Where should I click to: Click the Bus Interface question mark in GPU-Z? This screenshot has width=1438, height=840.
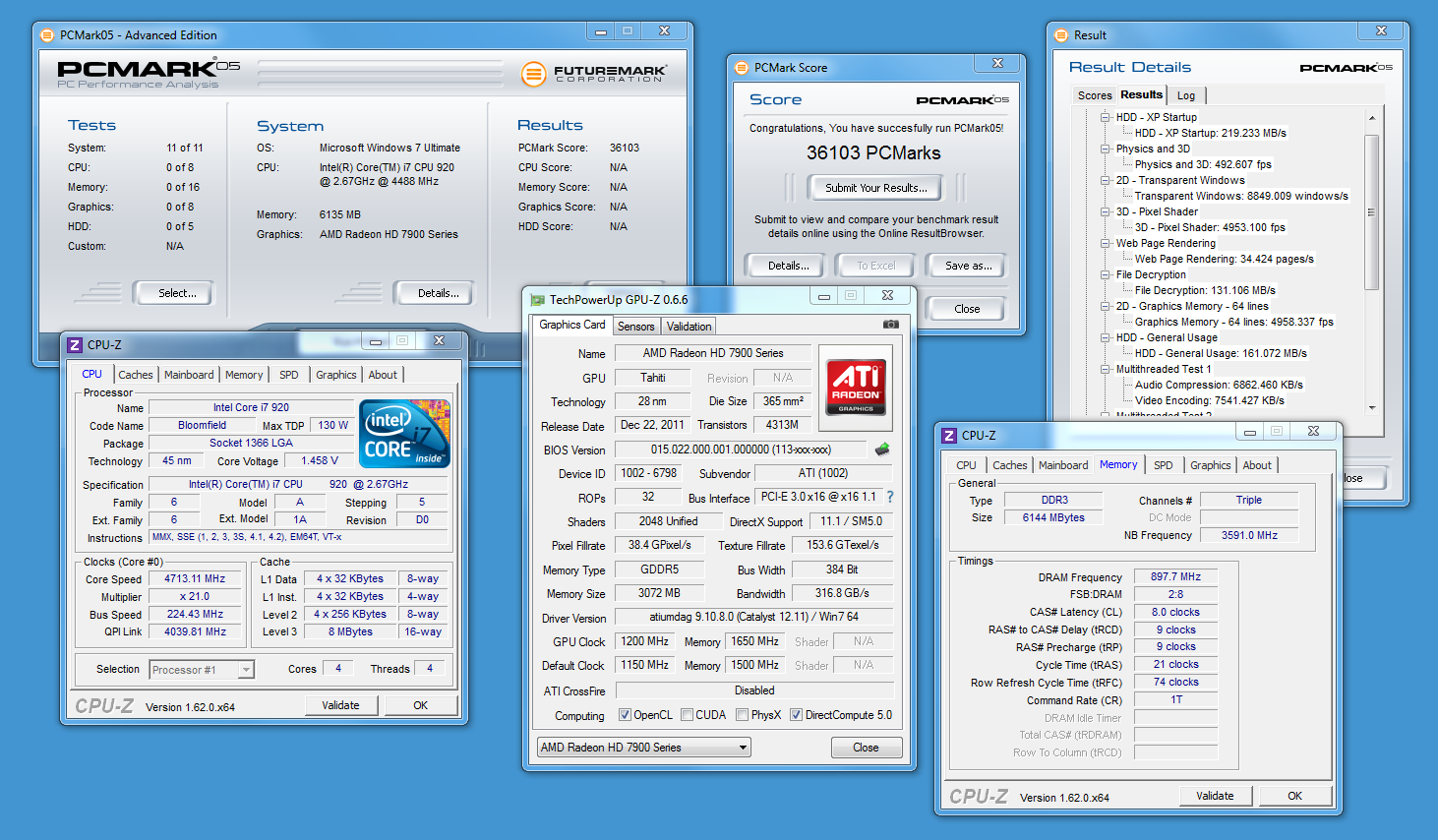coord(890,497)
